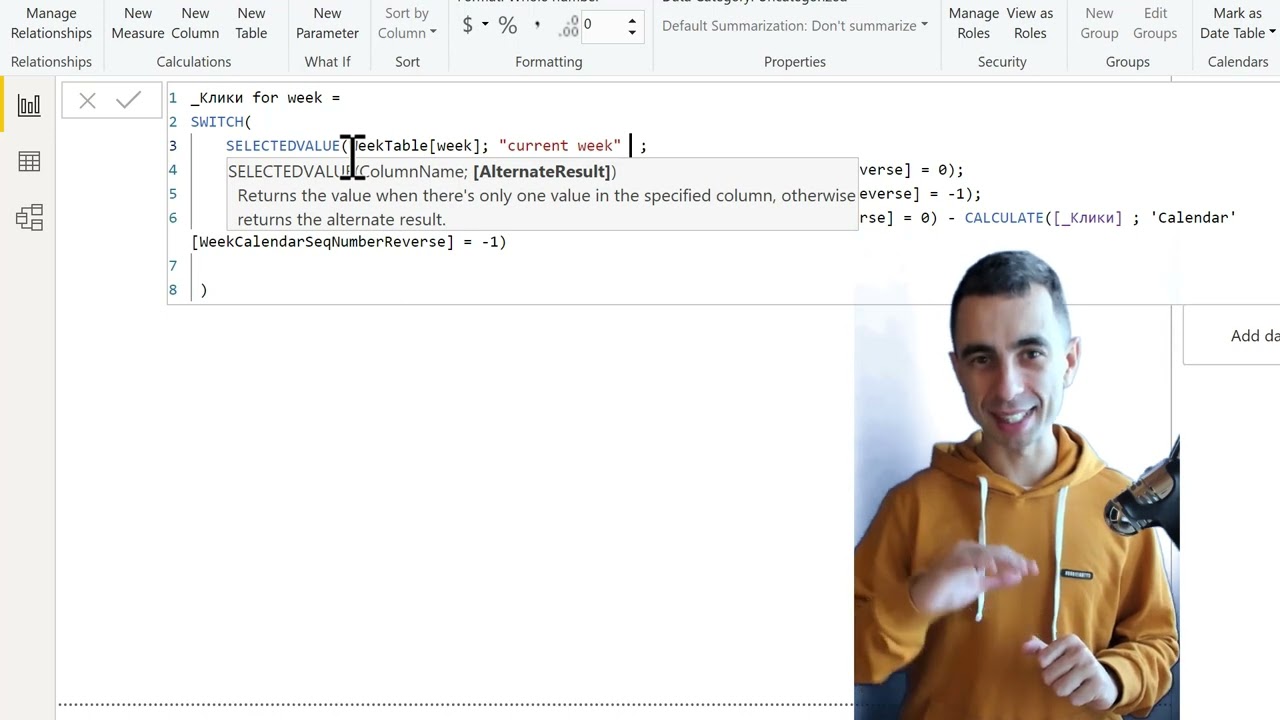Open the Report view from left sidebar

click(x=29, y=105)
